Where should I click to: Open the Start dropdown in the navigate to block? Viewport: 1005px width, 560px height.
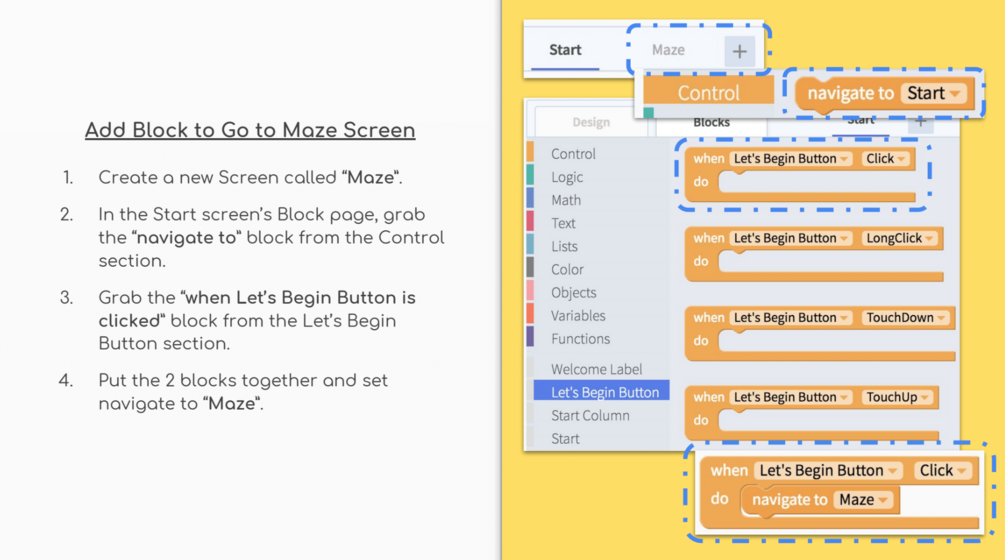(936, 94)
